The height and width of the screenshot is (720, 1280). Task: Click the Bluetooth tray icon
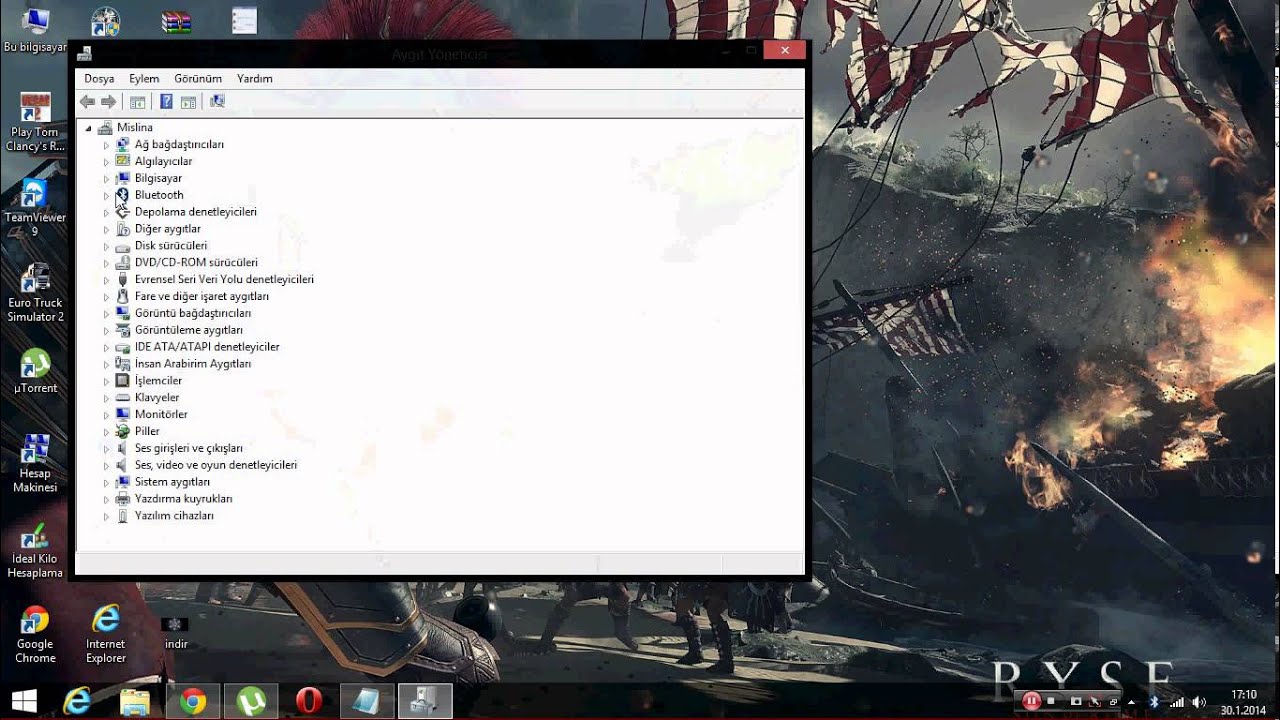coord(1153,702)
